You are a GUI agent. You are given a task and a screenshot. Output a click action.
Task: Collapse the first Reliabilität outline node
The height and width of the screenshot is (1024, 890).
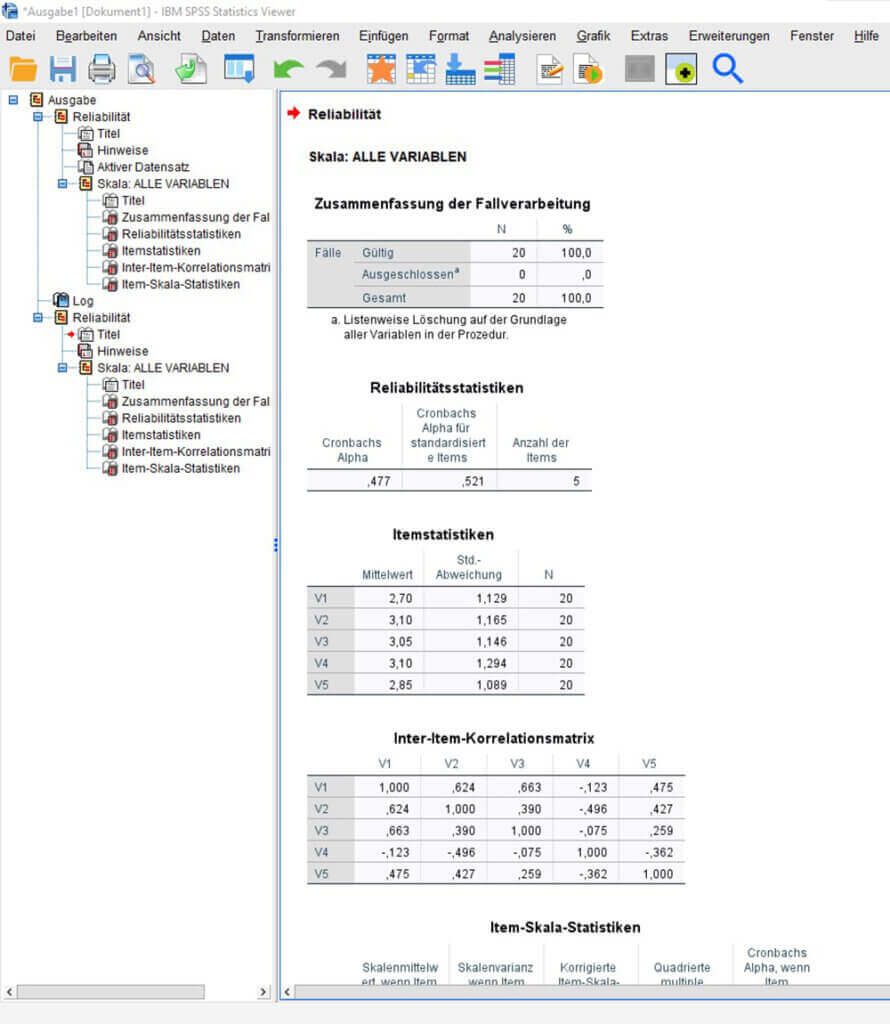click(38, 117)
